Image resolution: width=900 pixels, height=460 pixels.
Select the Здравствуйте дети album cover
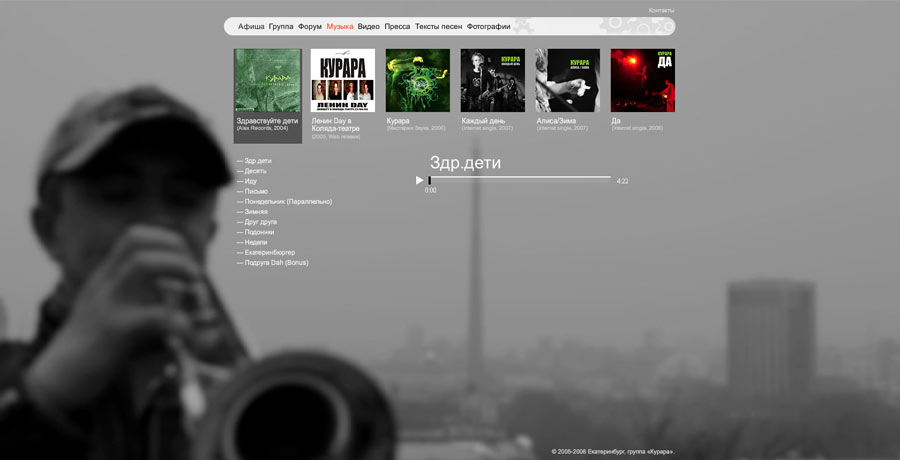pos(268,80)
